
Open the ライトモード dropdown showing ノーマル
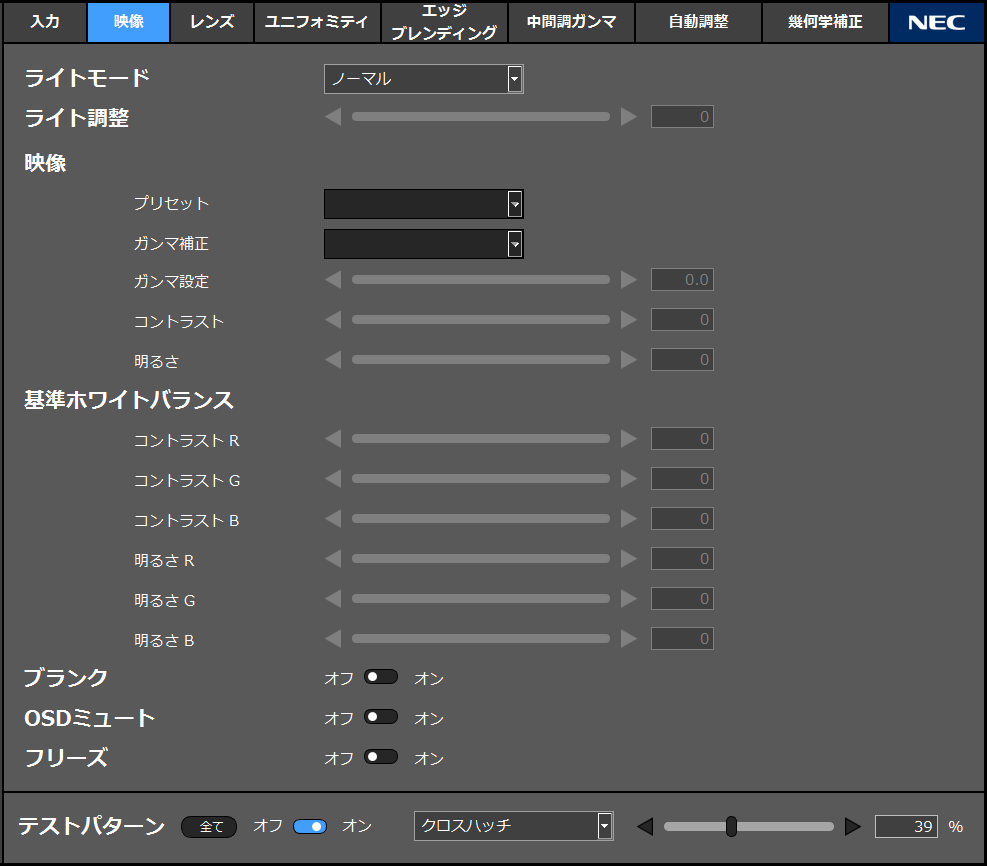click(423, 79)
